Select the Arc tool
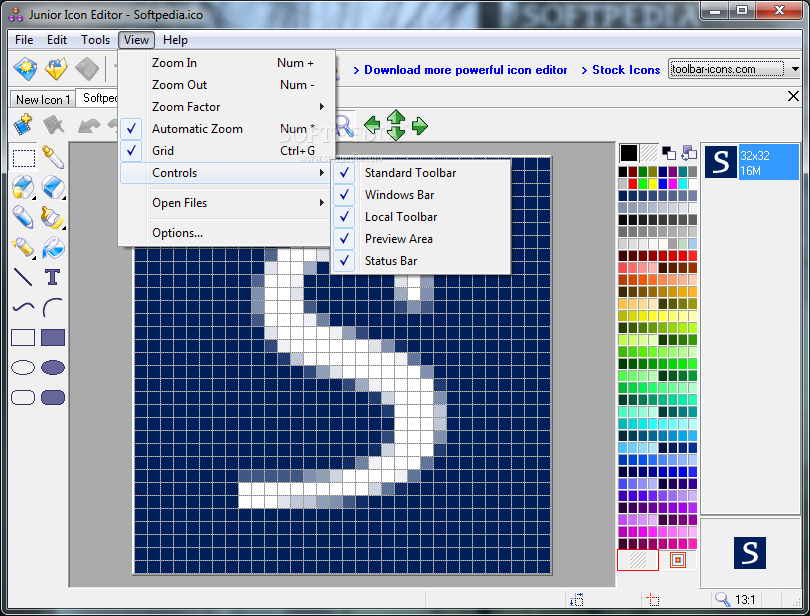The width and height of the screenshot is (810, 616). click(53, 307)
